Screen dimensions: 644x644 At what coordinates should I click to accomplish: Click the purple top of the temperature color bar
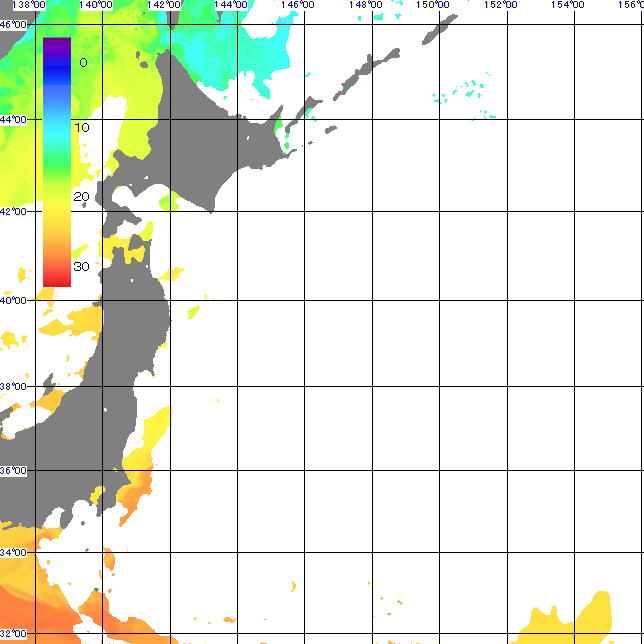pos(57,44)
